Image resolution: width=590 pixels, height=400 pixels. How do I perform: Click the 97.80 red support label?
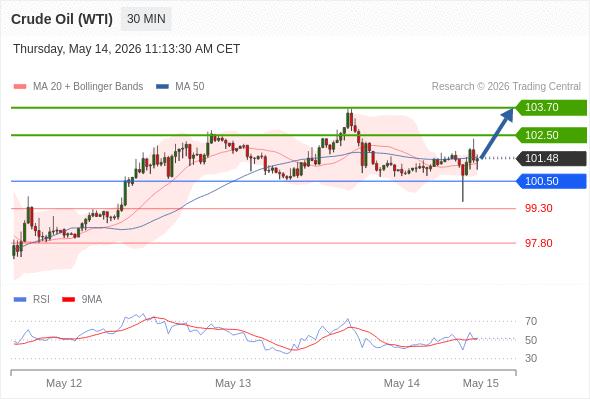(538, 243)
